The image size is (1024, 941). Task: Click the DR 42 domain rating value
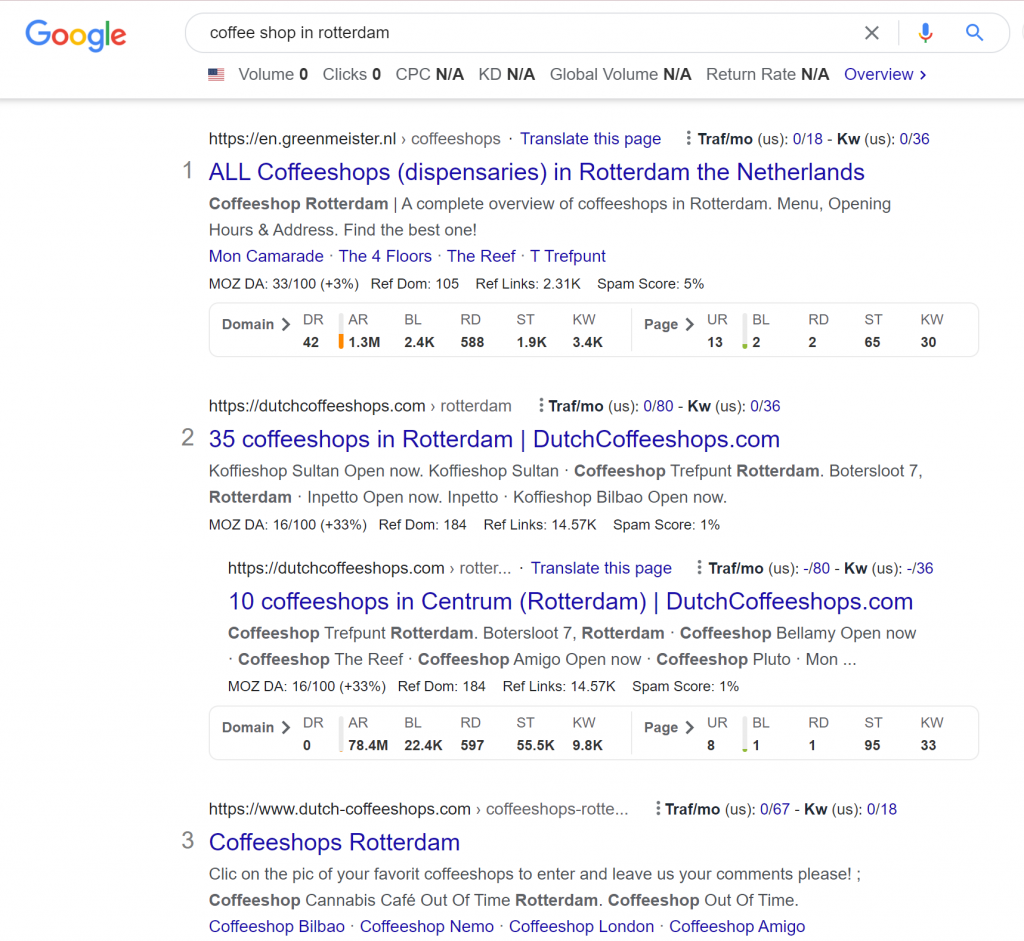point(311,342)
